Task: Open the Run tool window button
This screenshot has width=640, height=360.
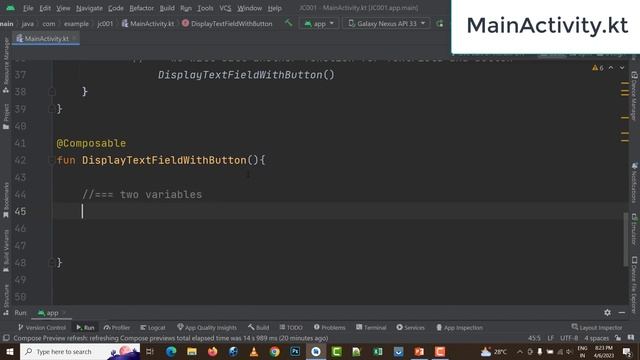Action: click(x=85, y=327)
